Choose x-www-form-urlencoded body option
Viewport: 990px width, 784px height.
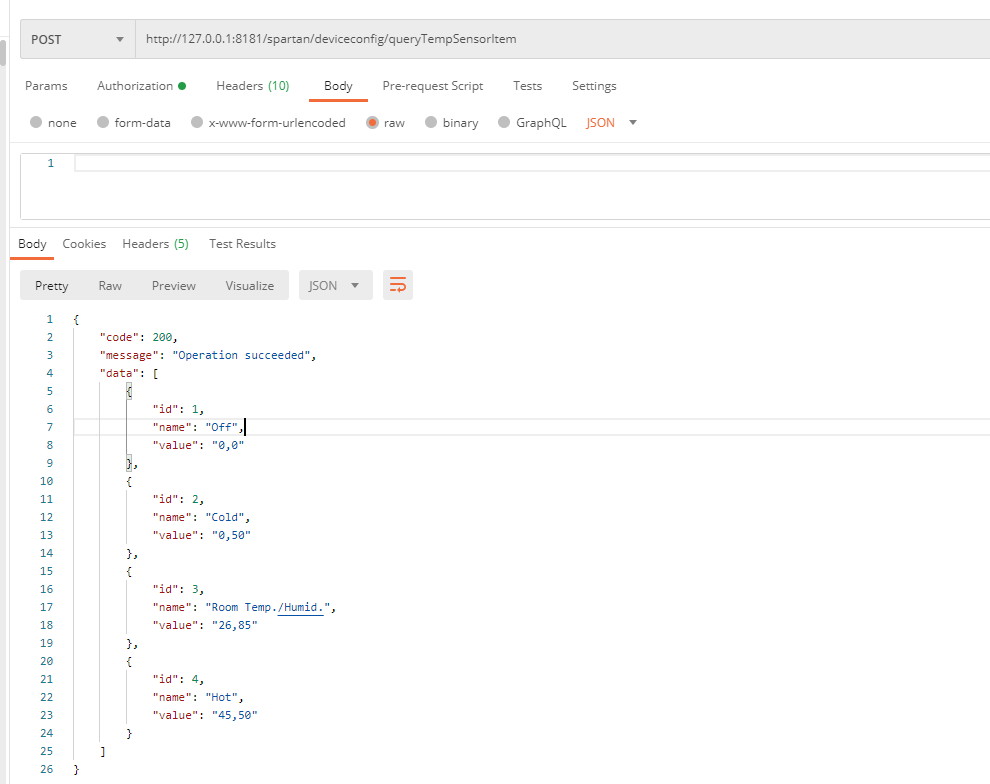coord(197,123)
